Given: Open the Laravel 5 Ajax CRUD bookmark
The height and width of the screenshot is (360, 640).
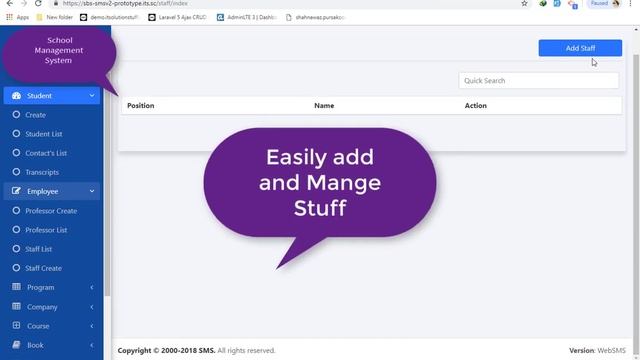Looking at the screenshot, I should [178, 17].
